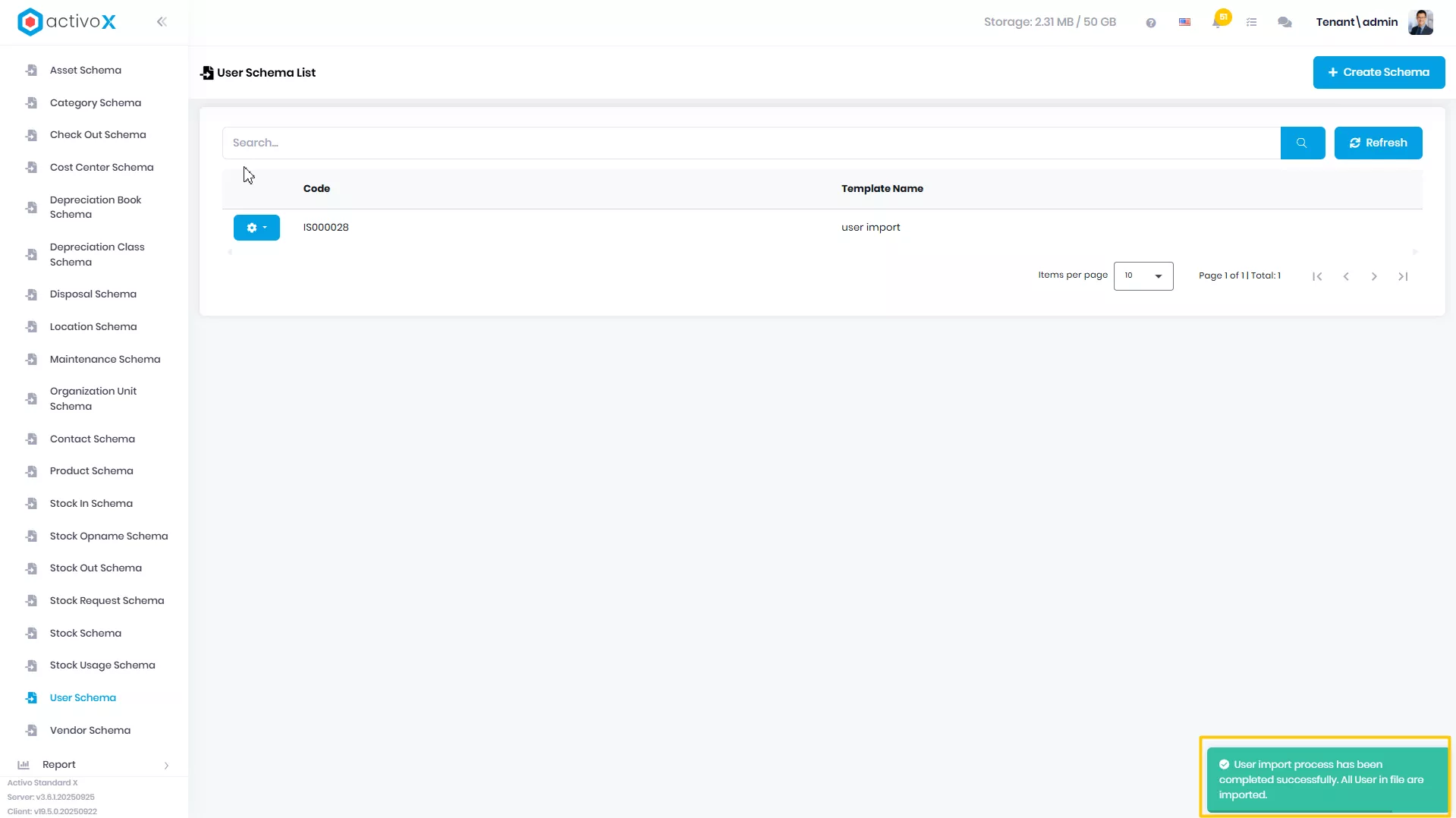This screenshot has height=818, width=1456.
Task: Click the Report chart icon
Action: (x=24, y=765)
